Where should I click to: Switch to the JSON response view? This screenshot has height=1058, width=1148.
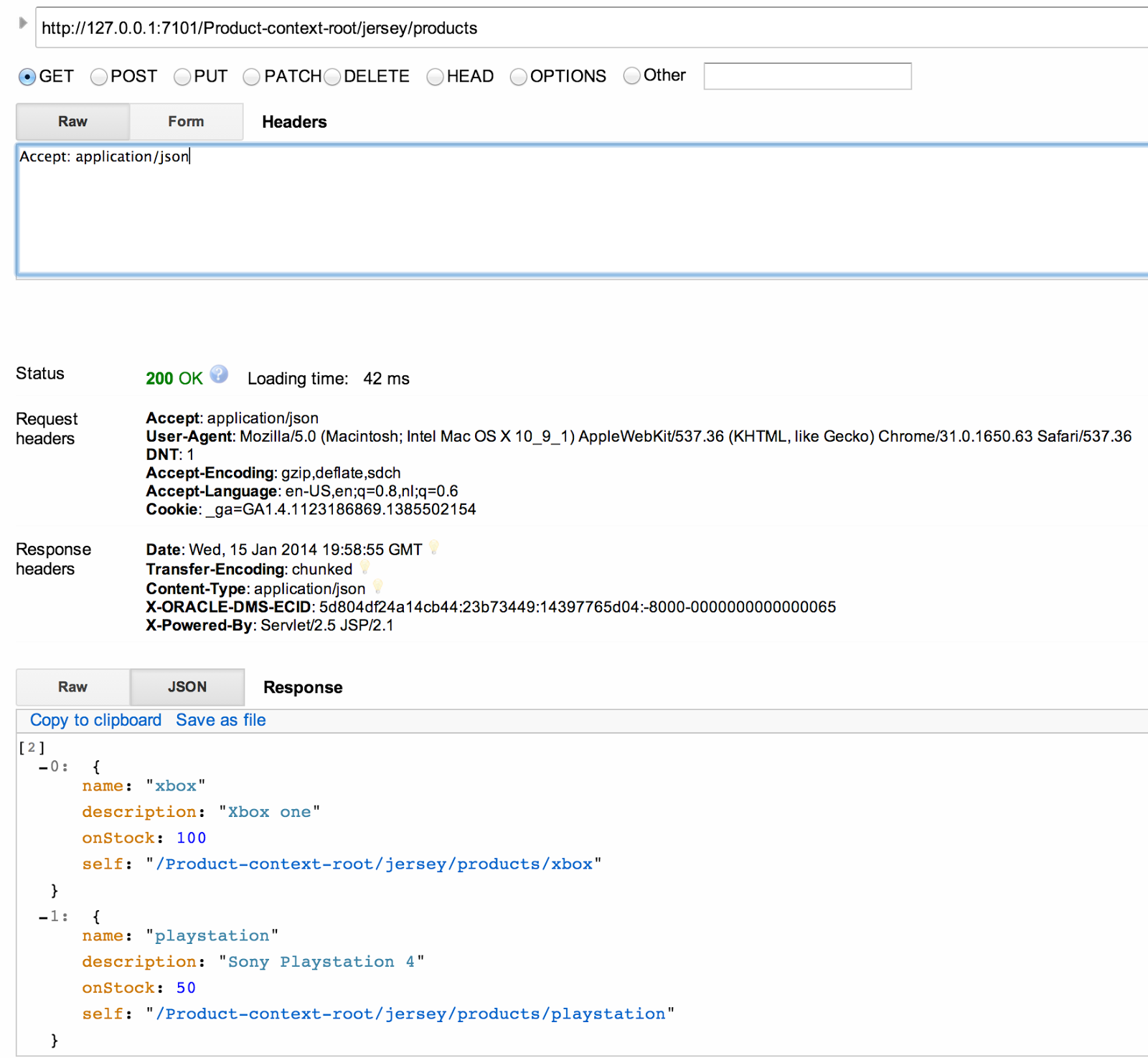187,686
